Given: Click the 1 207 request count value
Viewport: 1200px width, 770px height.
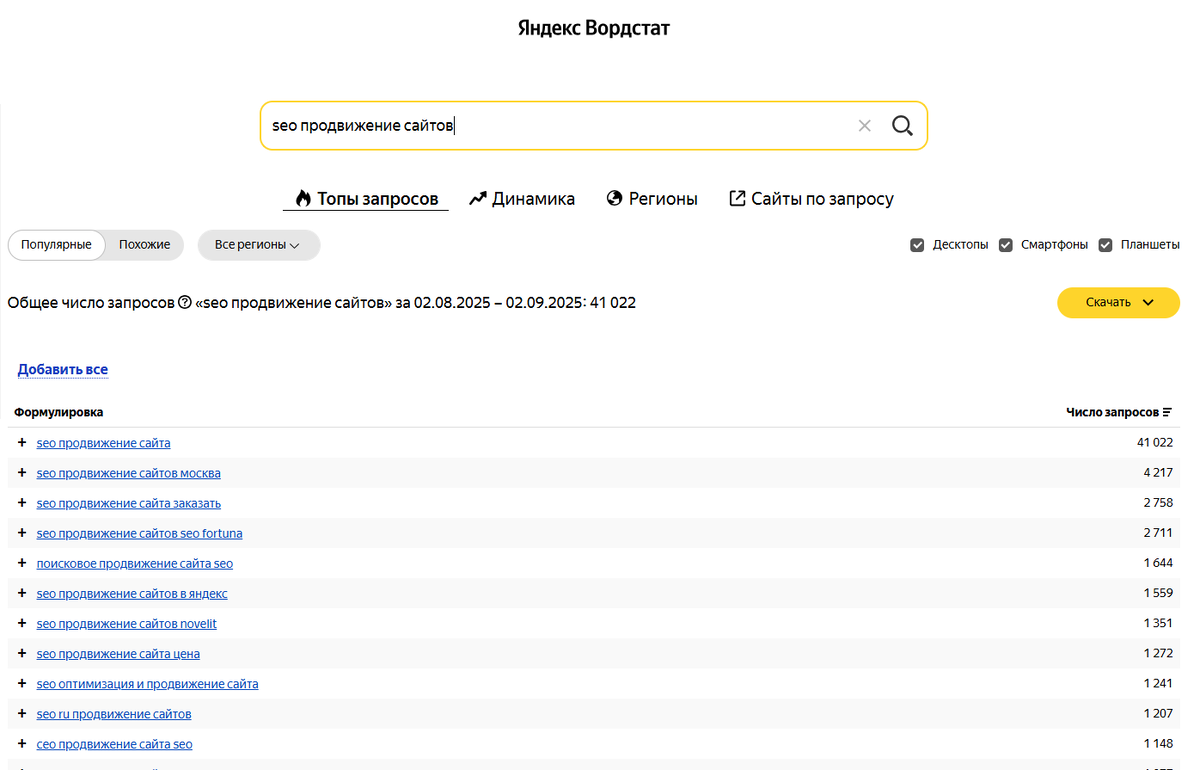Looking at the screenshot, I should 1158,714.
